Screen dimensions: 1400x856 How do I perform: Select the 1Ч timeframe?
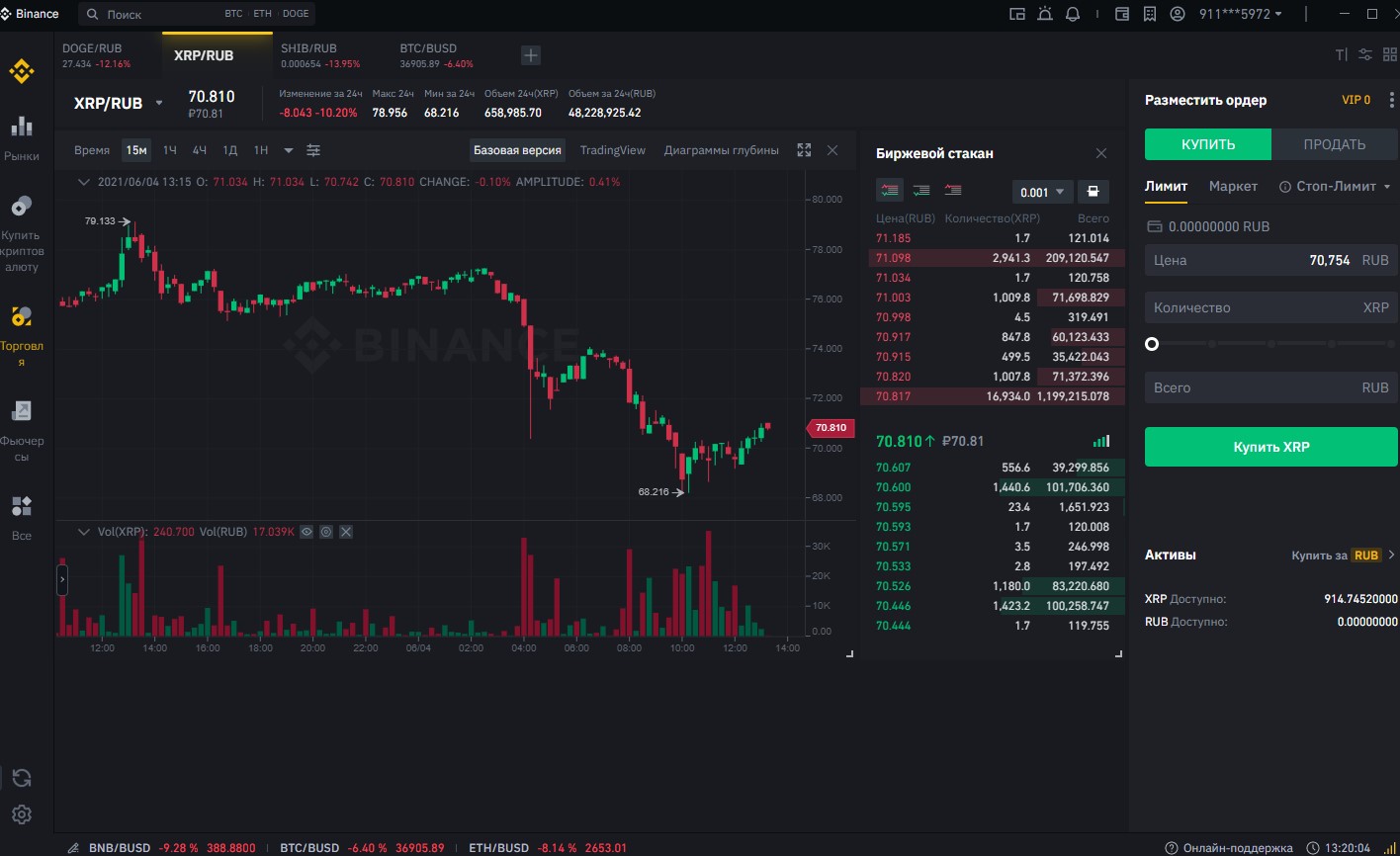click(x=170, y=150)
